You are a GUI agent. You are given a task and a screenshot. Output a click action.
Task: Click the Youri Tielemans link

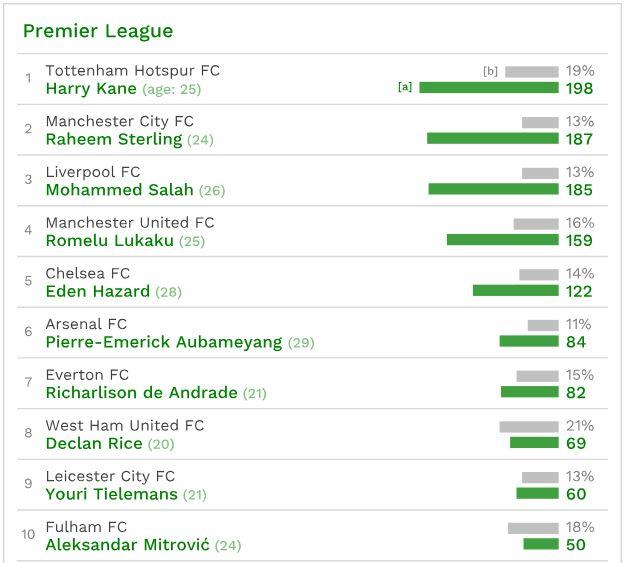[x=112, y=494]
